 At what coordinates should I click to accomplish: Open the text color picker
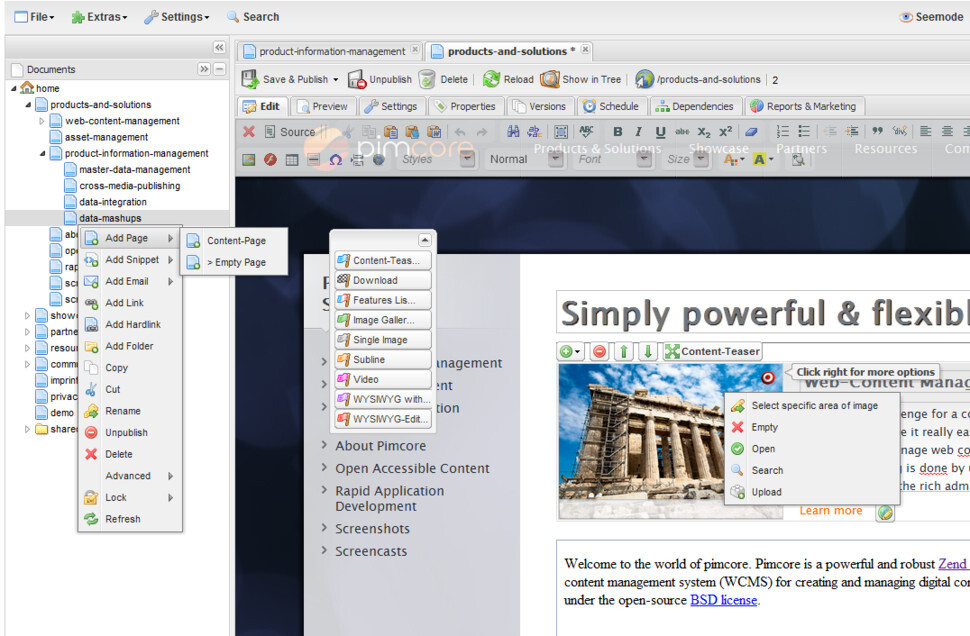click(x=733, y=159)
